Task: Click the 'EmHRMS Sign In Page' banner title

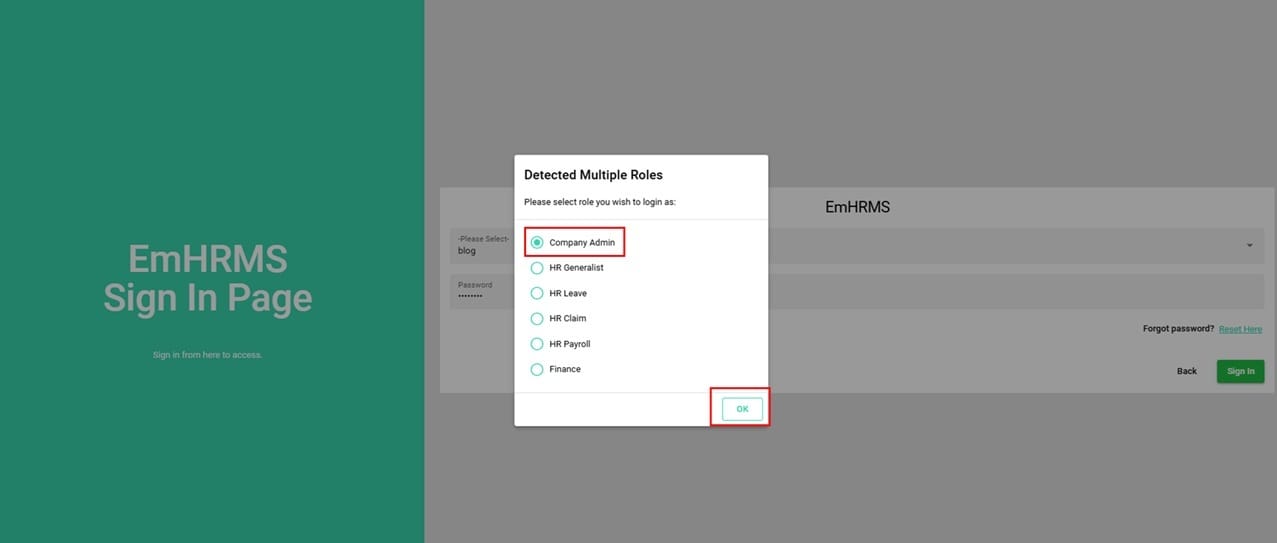Action: pyautogui.click(x=208, y=279)
